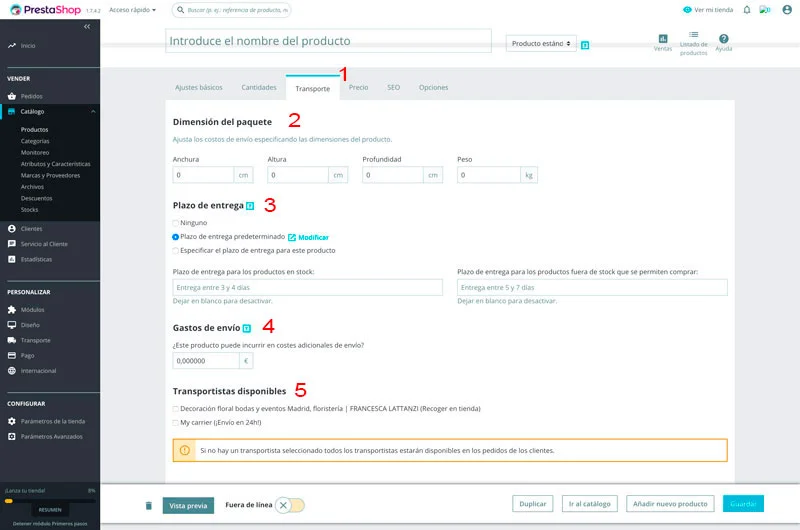Click help icon next to Gastos de envío
The width and height of the screenshot is (800, 530).
(x=247, y=329)
